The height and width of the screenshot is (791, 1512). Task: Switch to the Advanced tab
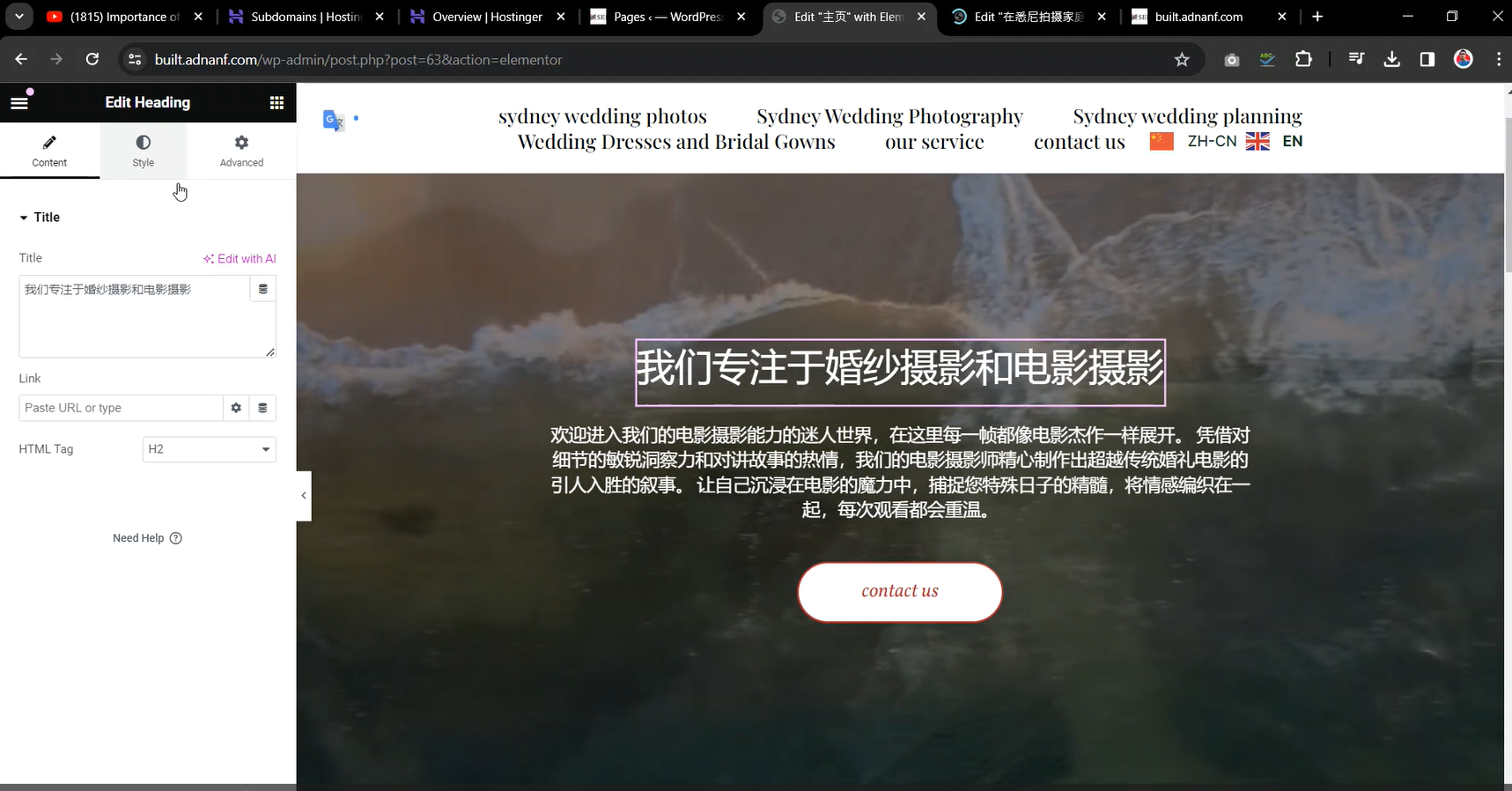pos(241,151)
